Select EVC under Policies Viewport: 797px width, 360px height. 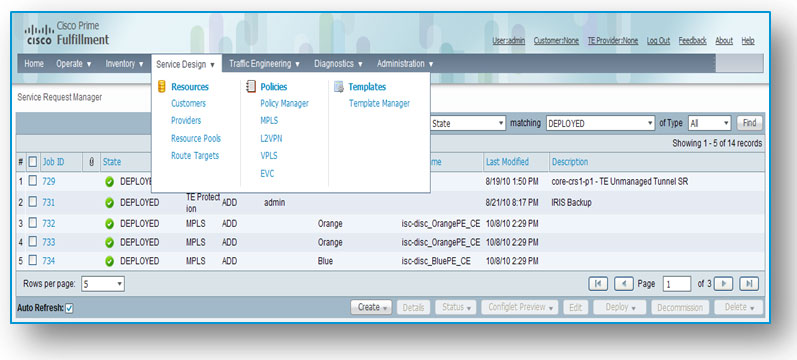coord(267,173)
